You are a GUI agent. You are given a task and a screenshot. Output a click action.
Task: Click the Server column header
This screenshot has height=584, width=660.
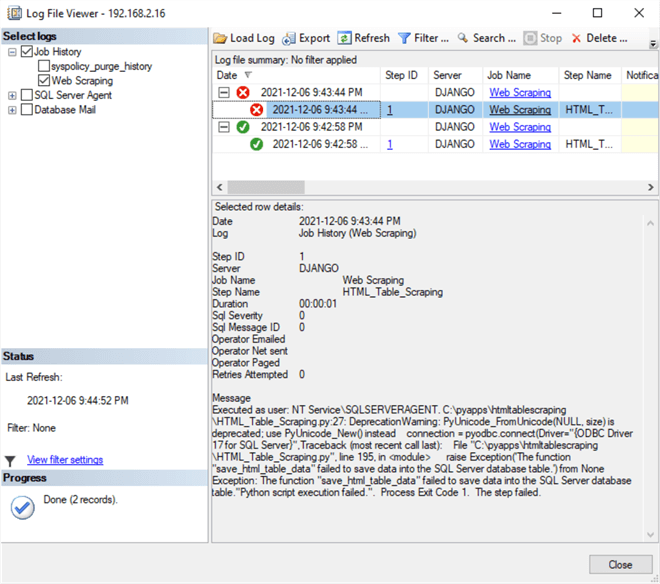(455, 75)
